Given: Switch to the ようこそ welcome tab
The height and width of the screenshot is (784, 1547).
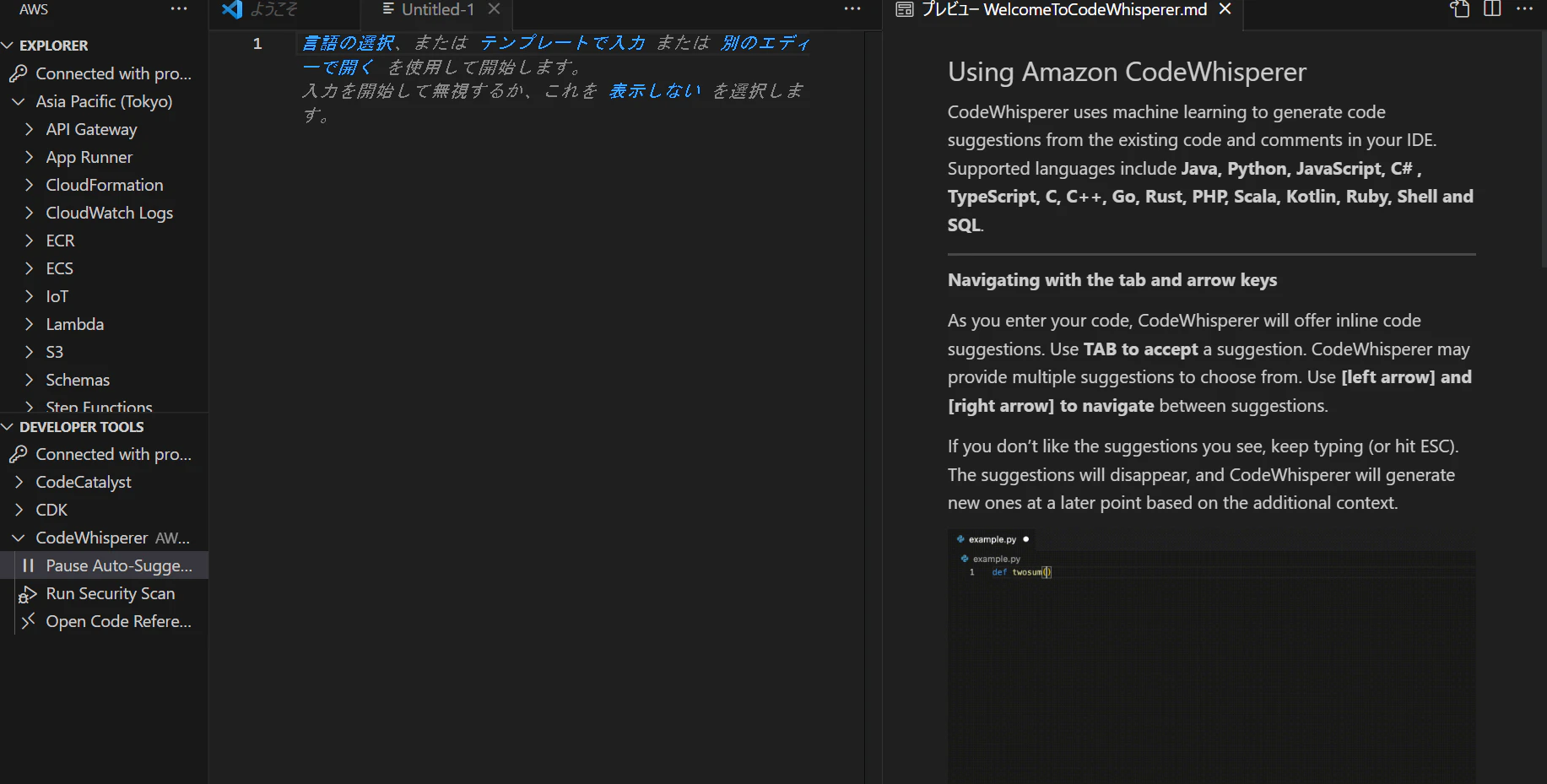Looking at the screenshot, I should (x=284, y=10).
